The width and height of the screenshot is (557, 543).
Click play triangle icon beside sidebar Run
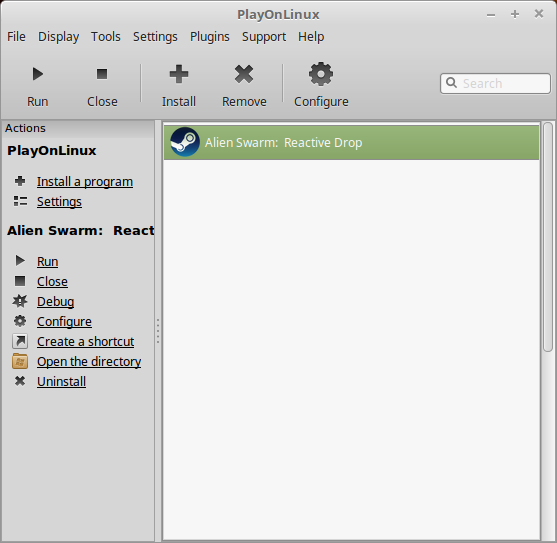click(20, 261)
